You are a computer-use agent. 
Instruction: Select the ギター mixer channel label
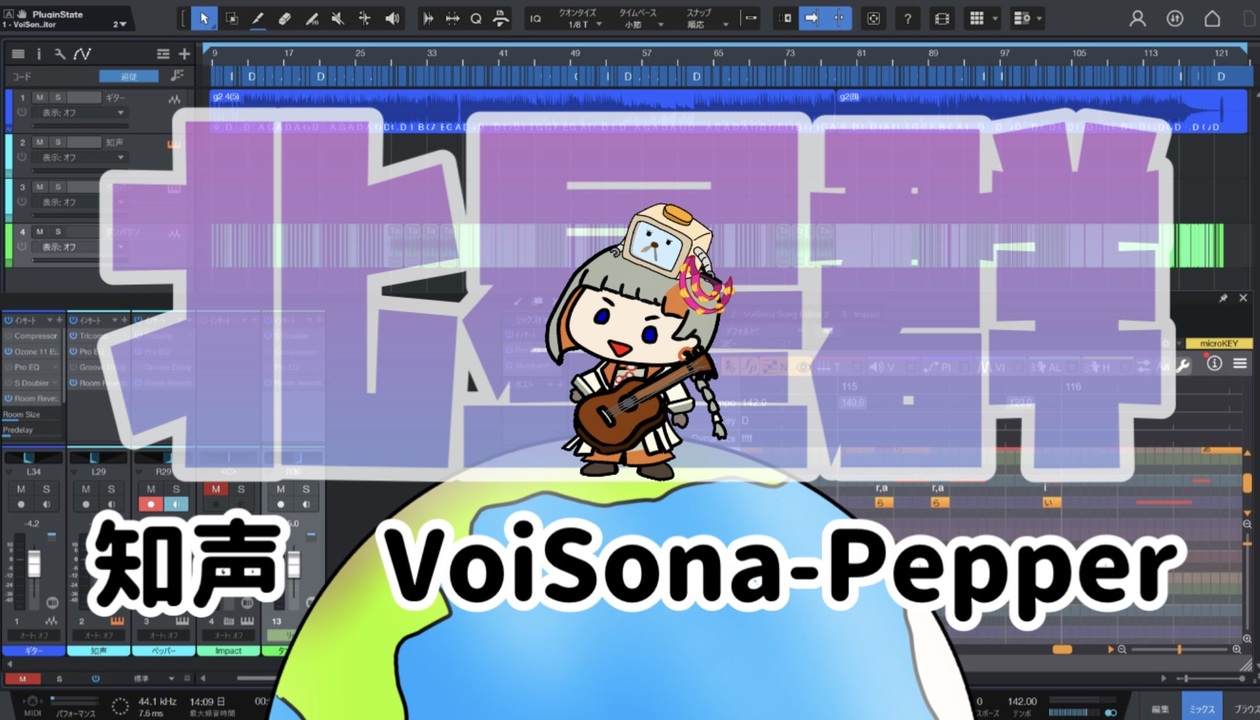33,650
